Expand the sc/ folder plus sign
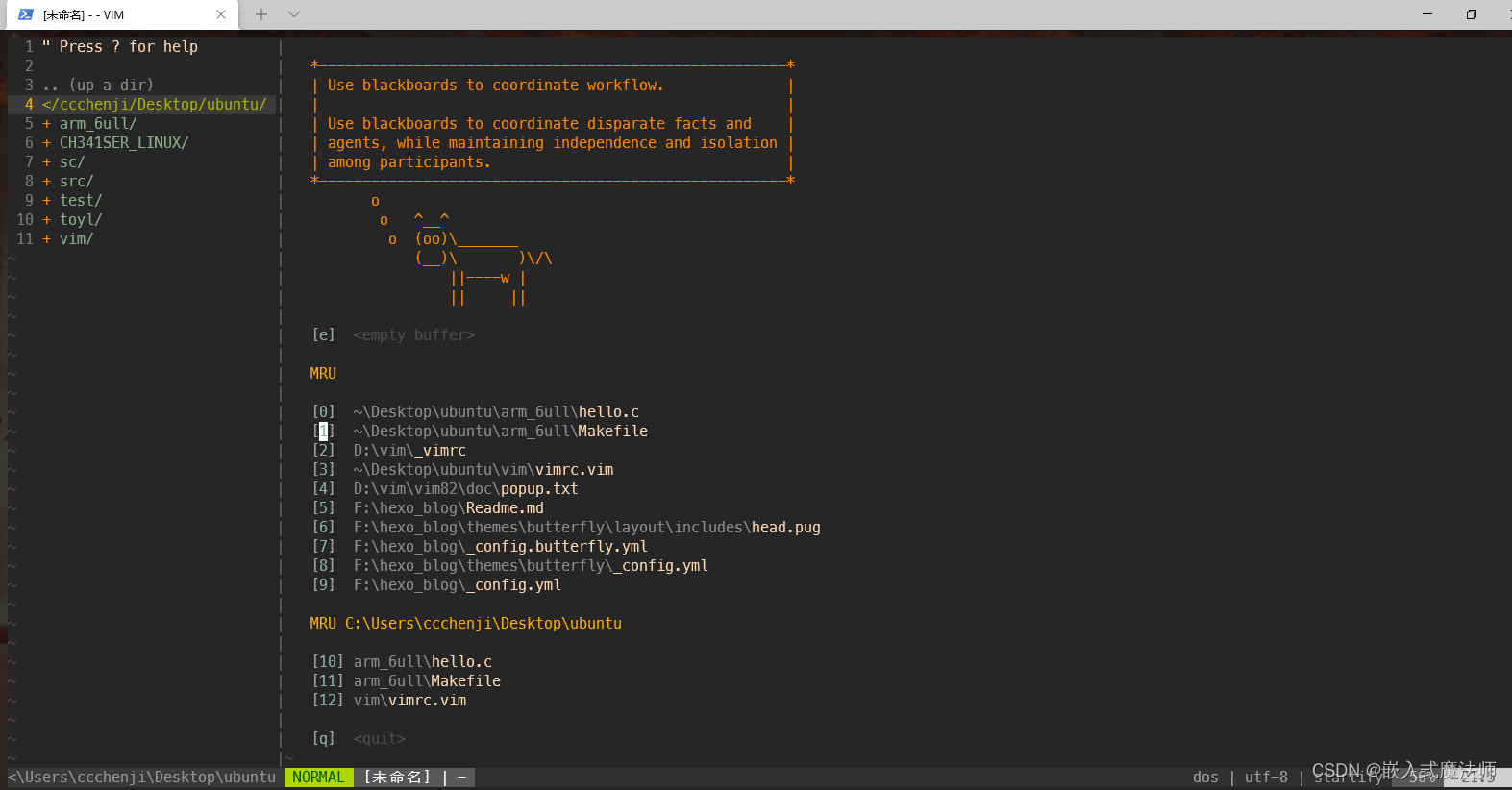This screenshot has width=1512, height=790. [x=46, y=161]
